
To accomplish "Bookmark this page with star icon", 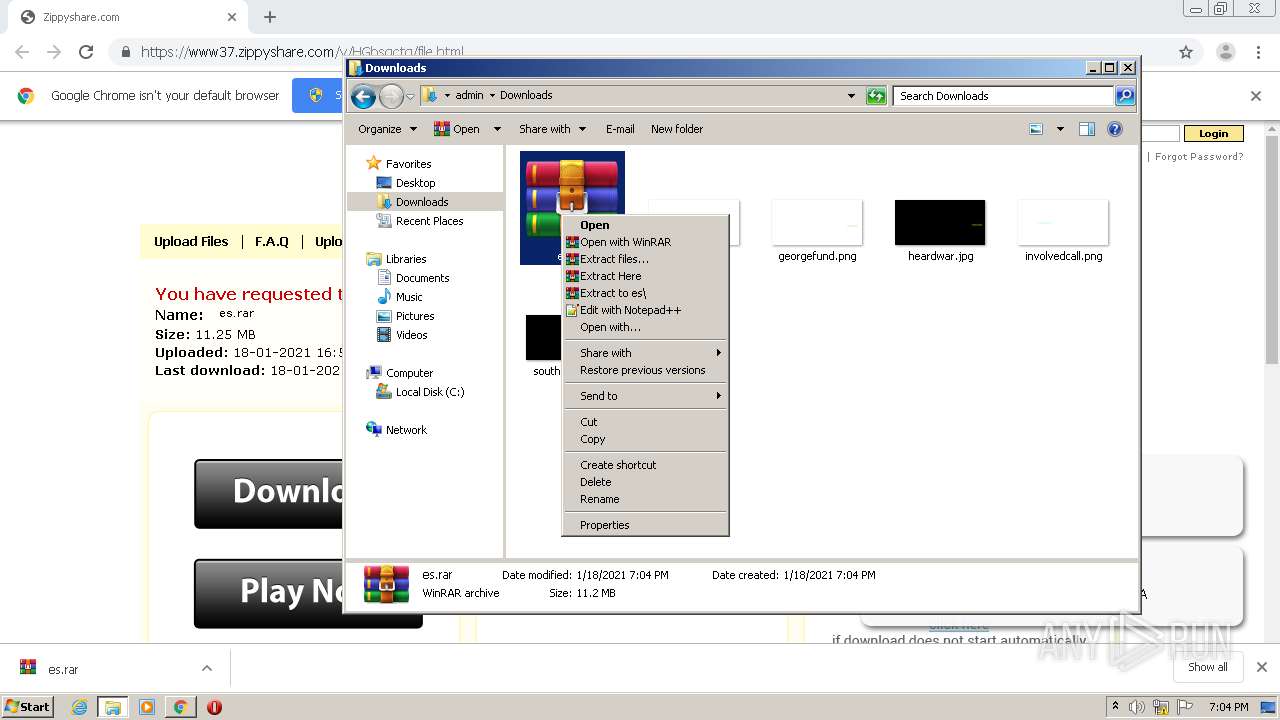I will 1186,52.
